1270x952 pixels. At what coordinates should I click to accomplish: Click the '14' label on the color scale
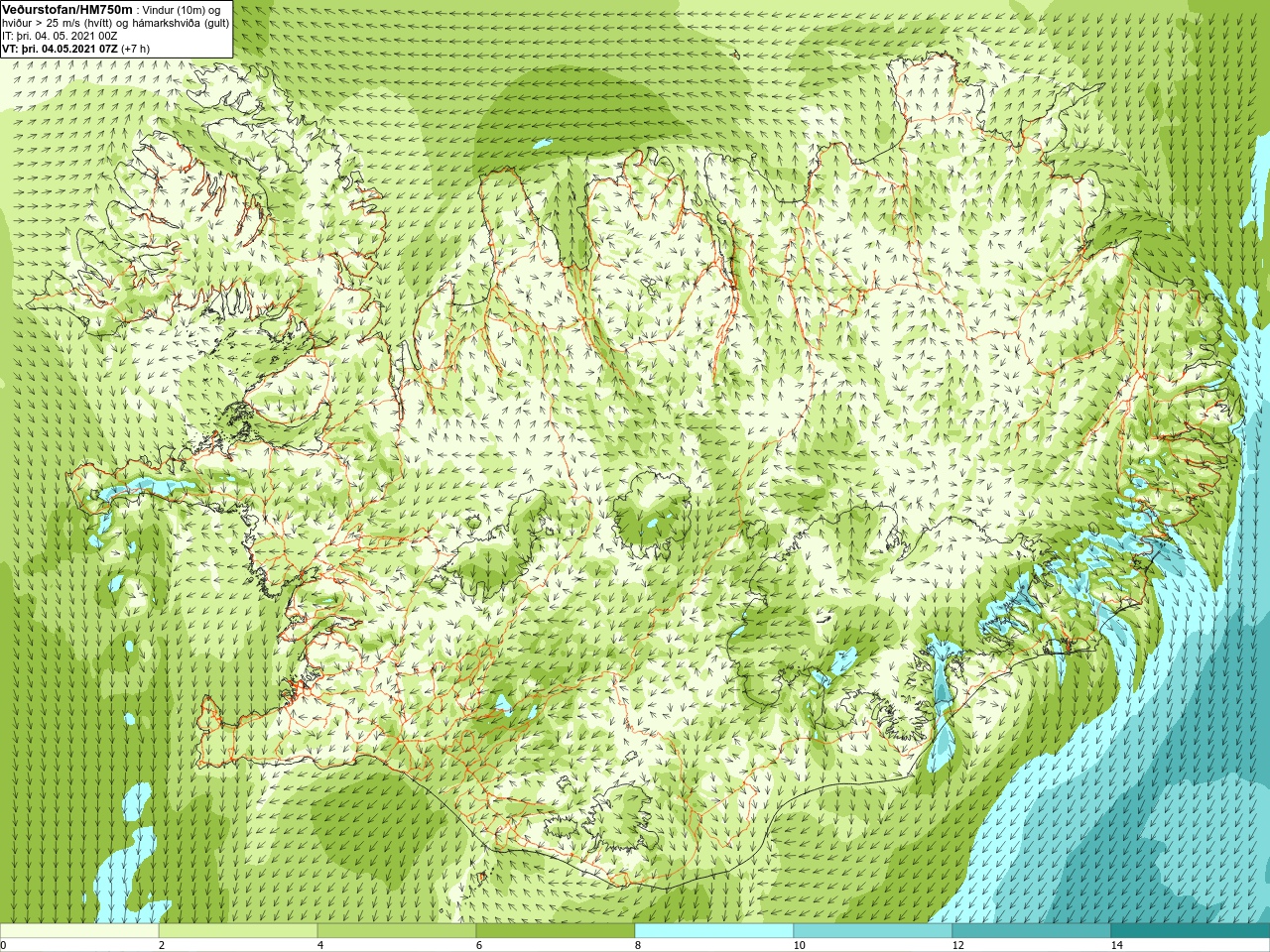(x=1116, y=945)
